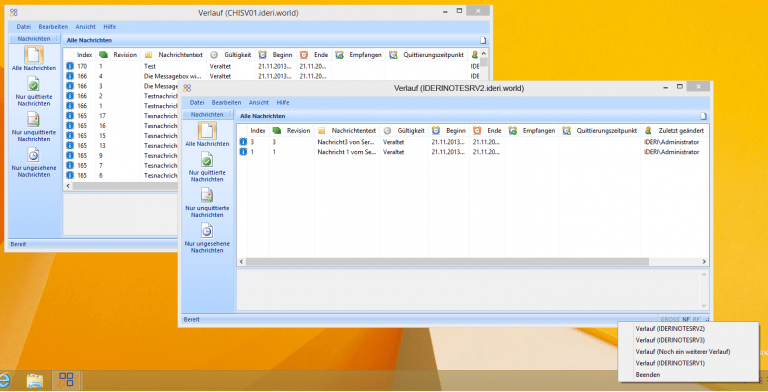Open Hilfe menu in CHISV01 window
The height and width of the screenshot is (392, 768).
coord(109,26)
